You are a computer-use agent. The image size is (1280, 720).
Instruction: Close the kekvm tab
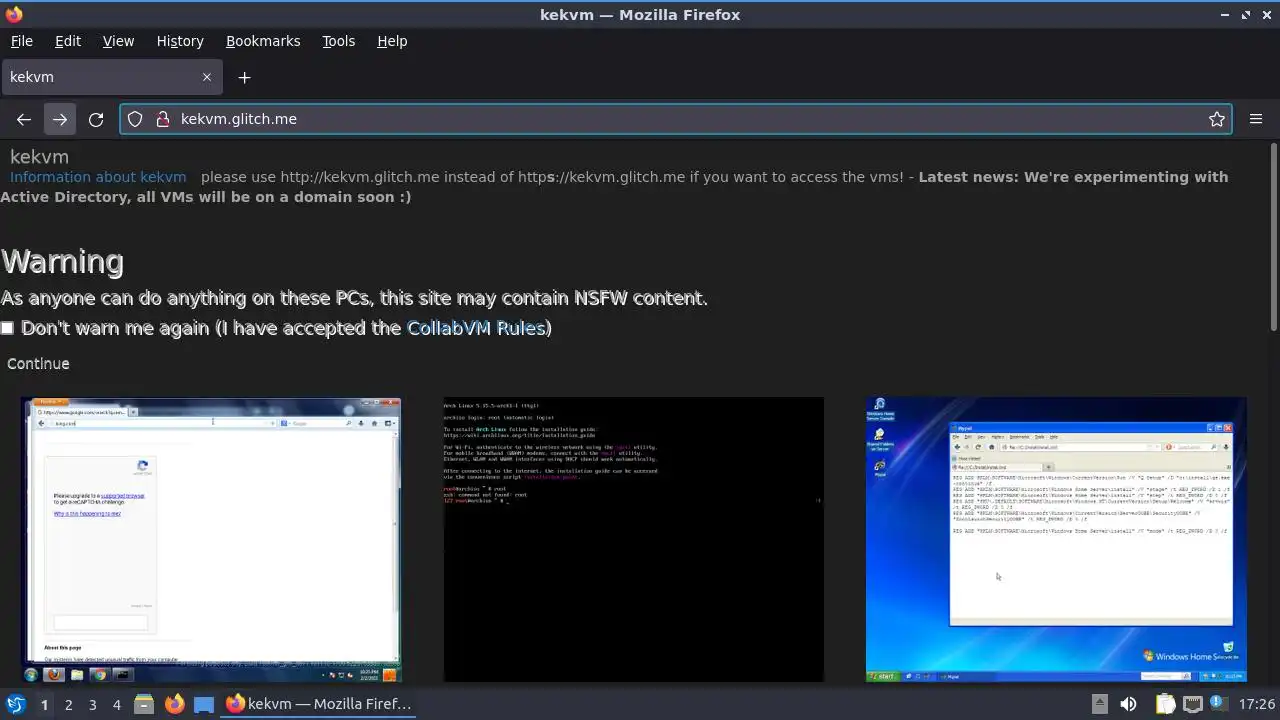(207, 77)
